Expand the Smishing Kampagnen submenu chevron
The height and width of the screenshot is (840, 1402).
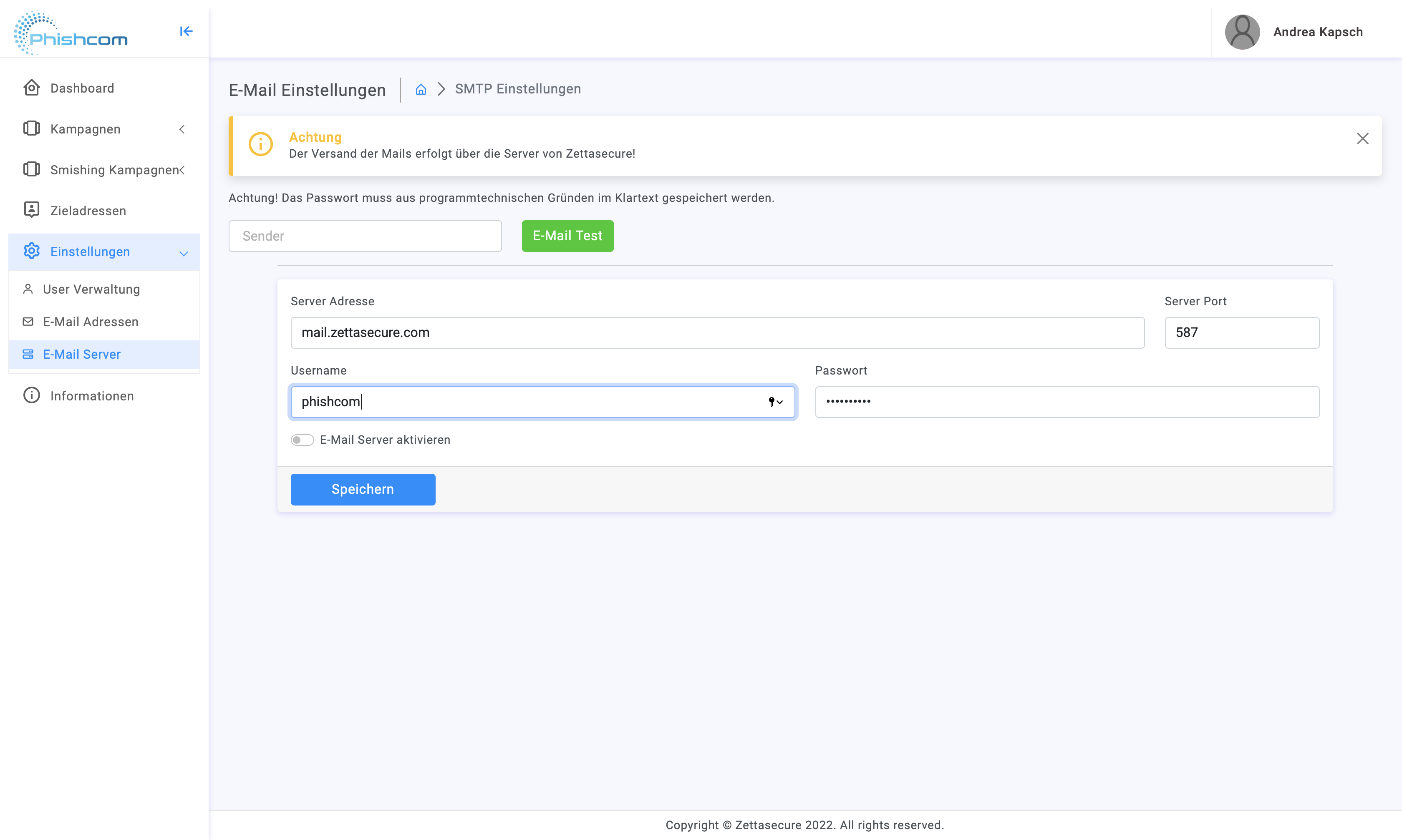point(182,170)
